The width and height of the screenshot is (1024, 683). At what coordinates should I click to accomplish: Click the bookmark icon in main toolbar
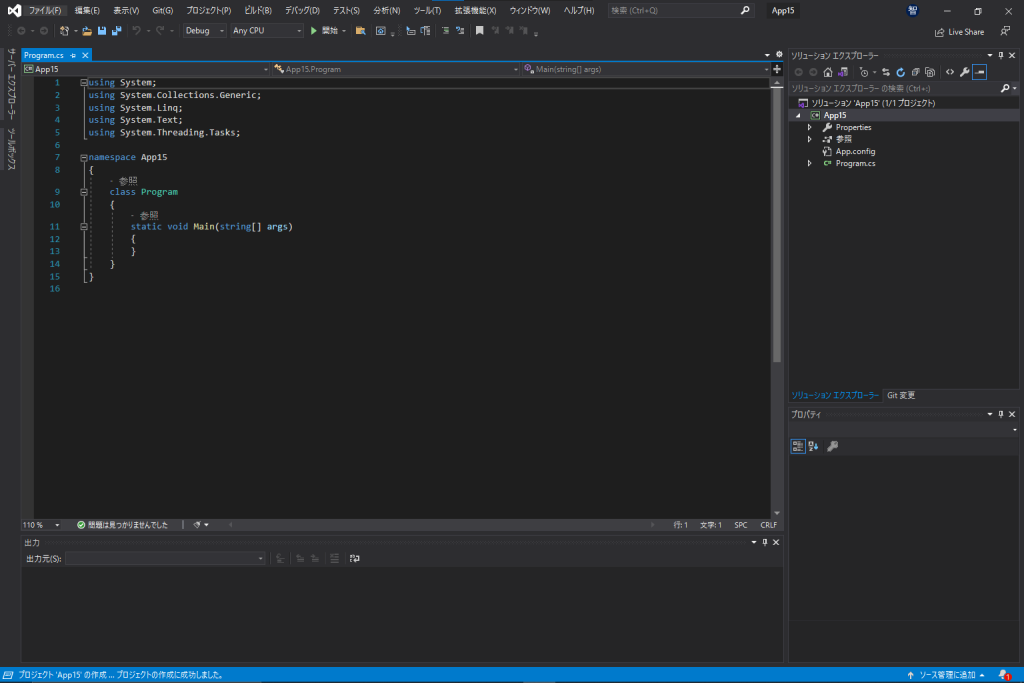(x=480, y=31)
